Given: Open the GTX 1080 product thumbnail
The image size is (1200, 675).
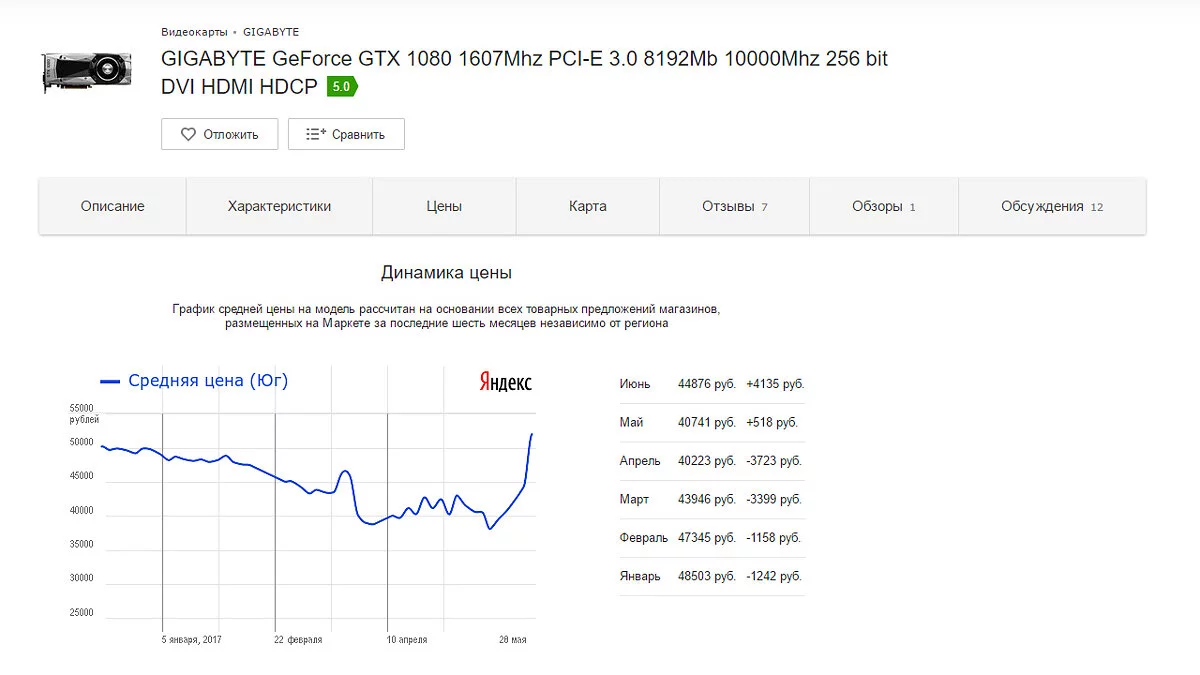Looking at the screenshot, I should [x=86, y=73].
